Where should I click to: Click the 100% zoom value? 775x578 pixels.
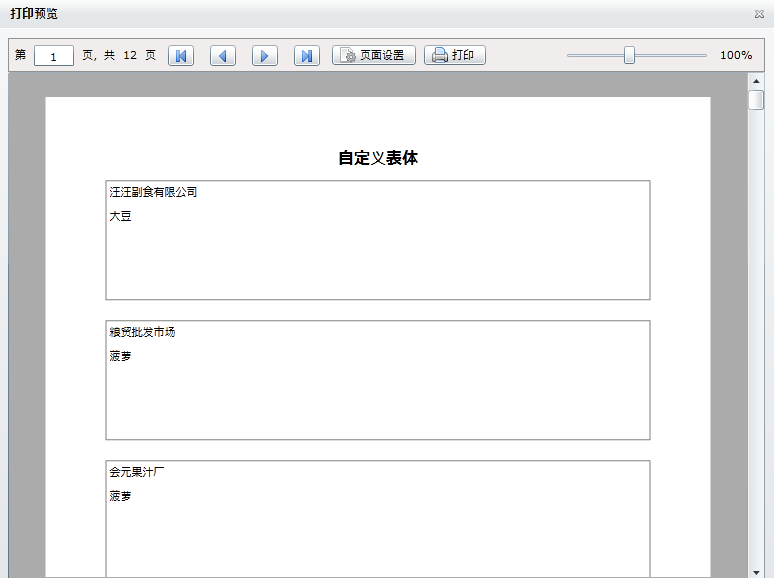pos(736,55)
